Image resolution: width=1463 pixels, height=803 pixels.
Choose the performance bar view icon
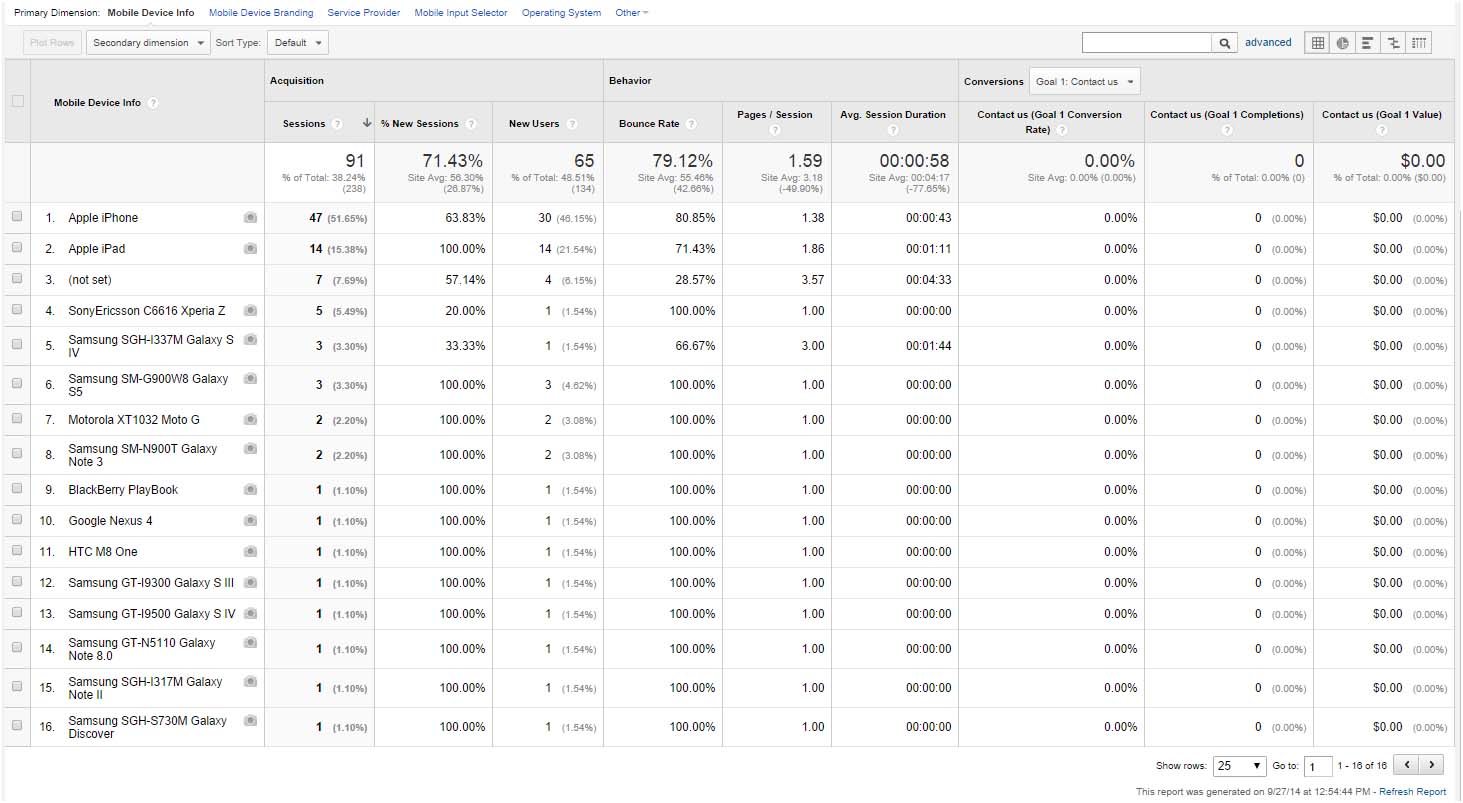click(1367, 43)
